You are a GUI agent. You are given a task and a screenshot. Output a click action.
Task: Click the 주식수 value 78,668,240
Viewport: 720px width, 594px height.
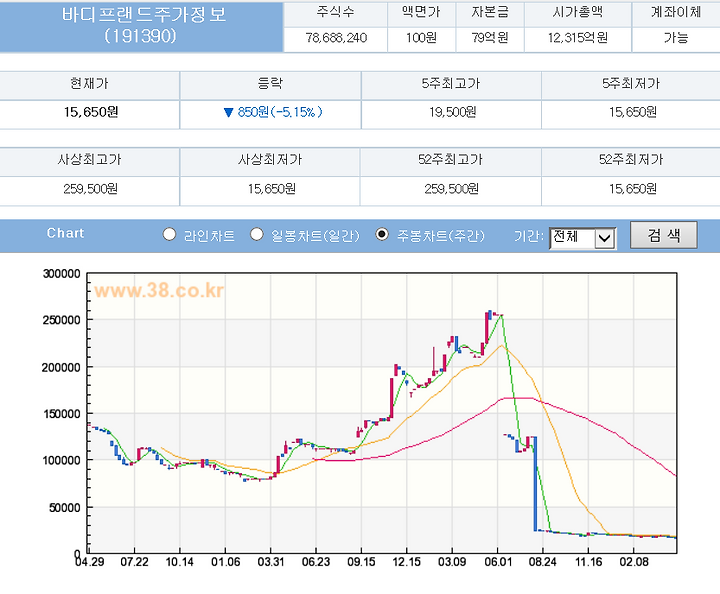pos(336,38)
